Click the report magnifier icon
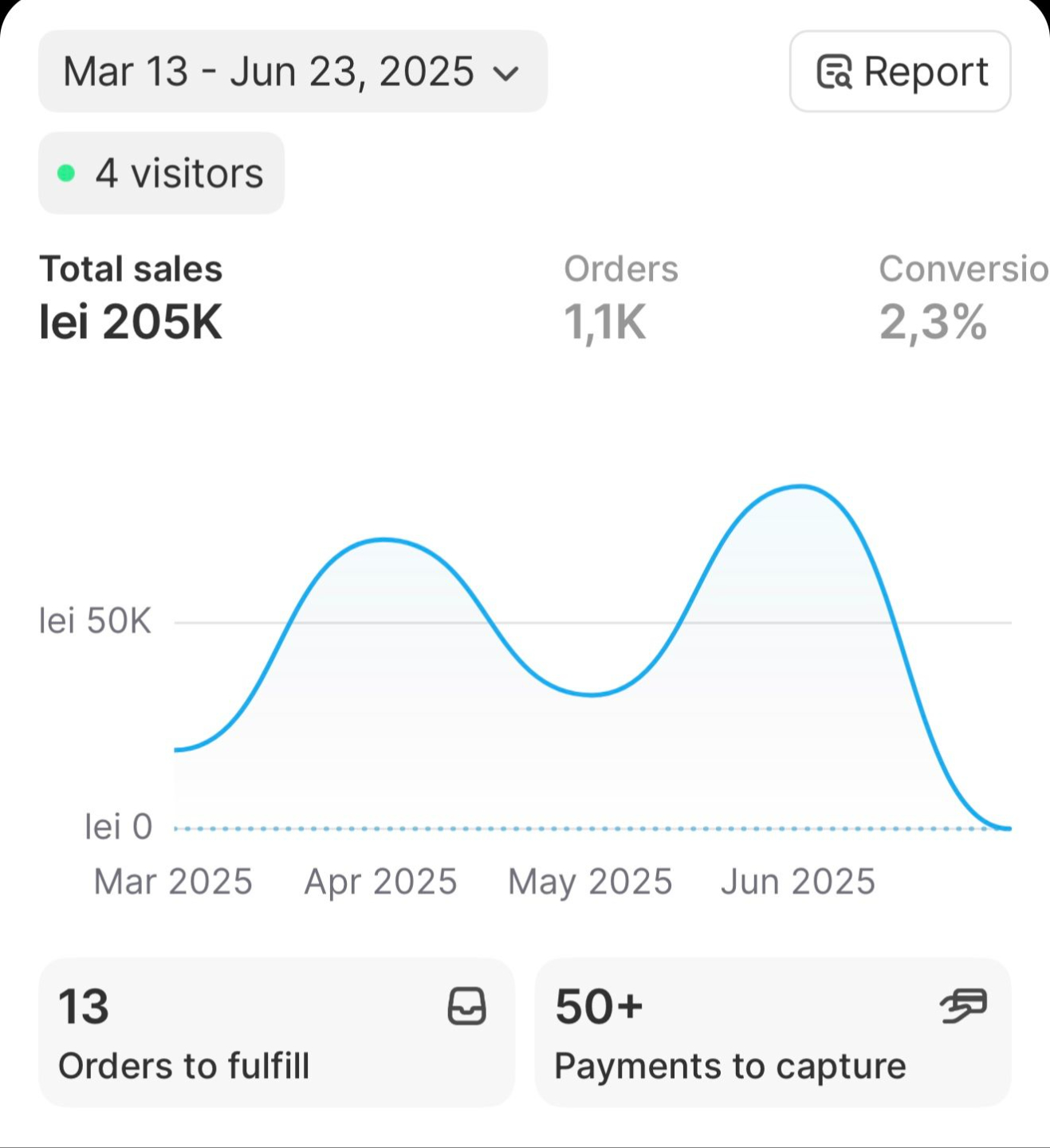The image size is (1050, 1148). click(x=834, y=72)
